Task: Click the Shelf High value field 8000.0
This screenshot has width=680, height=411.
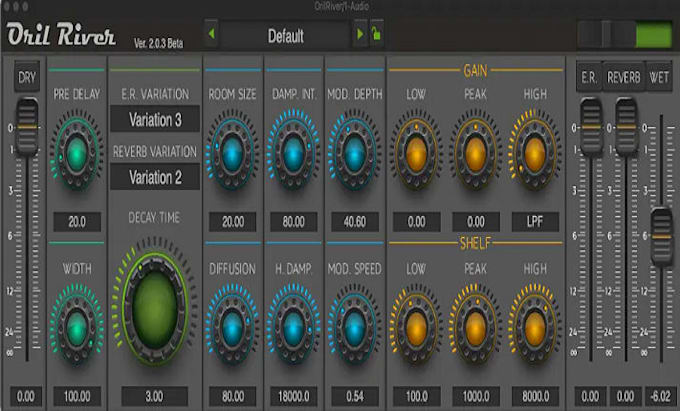Action: [x=535, y=396]
